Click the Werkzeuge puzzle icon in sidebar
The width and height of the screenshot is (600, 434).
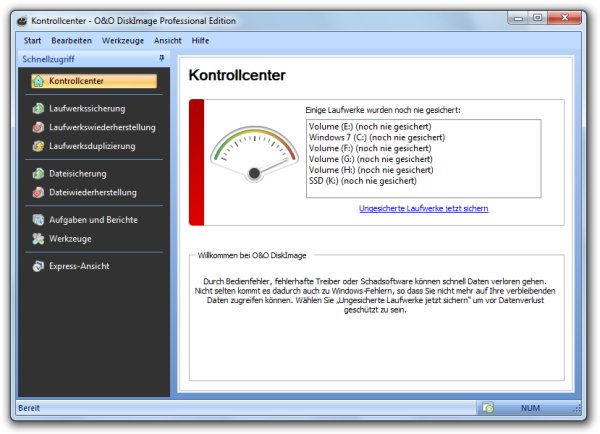(38, 239)
